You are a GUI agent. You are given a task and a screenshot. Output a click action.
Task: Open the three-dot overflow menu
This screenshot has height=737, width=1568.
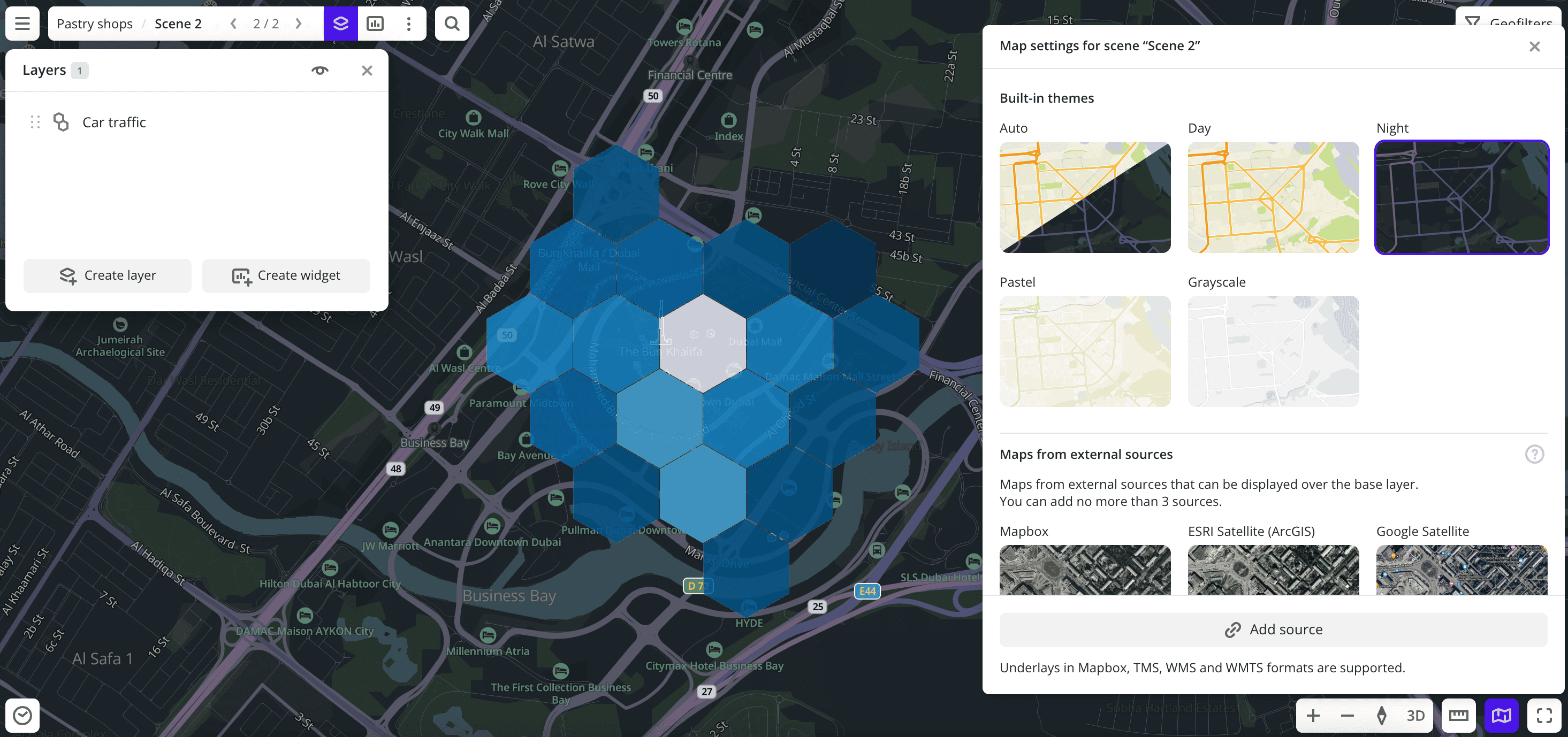click(408, 23)
